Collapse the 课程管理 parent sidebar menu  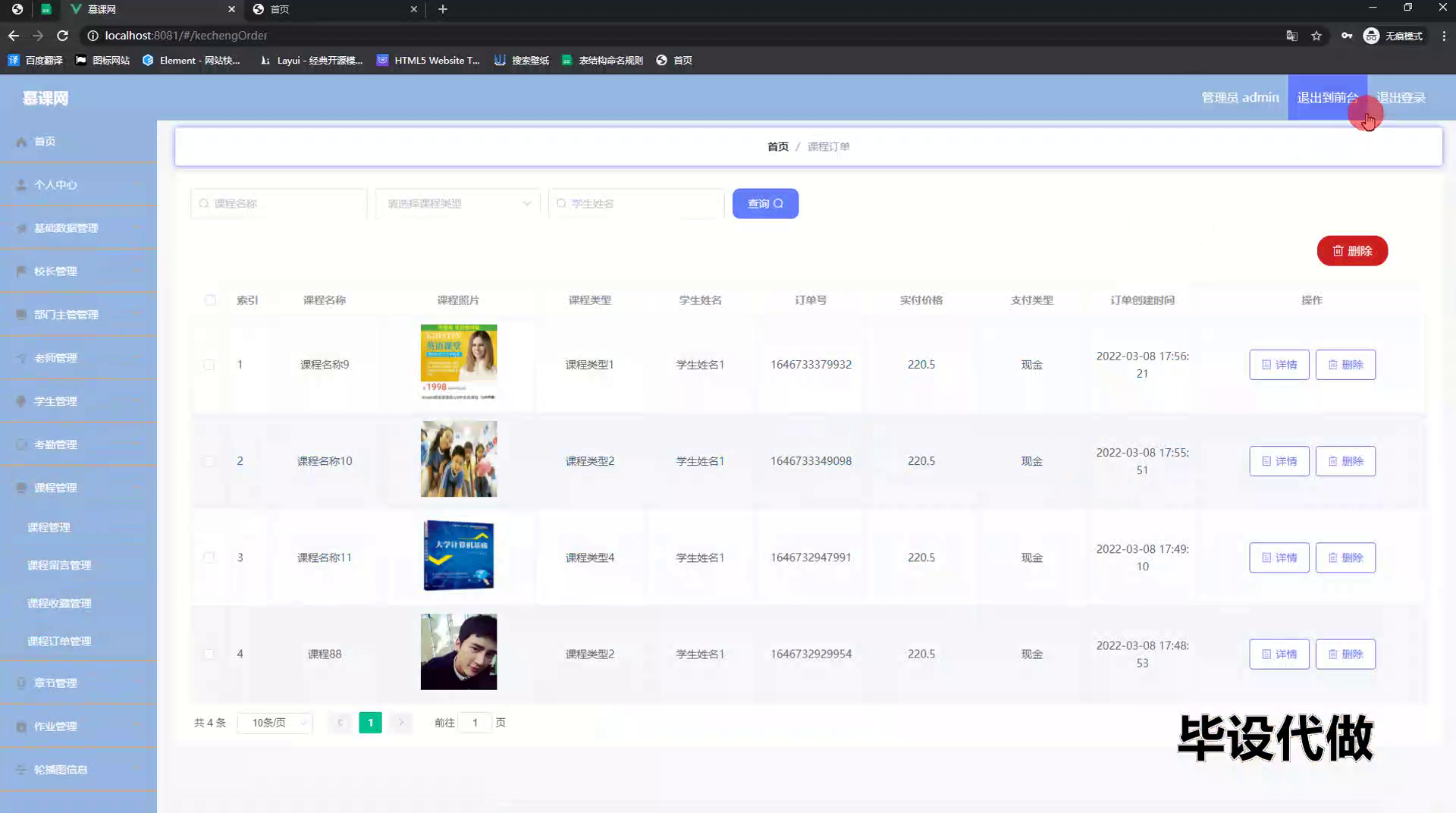point(78,487)
